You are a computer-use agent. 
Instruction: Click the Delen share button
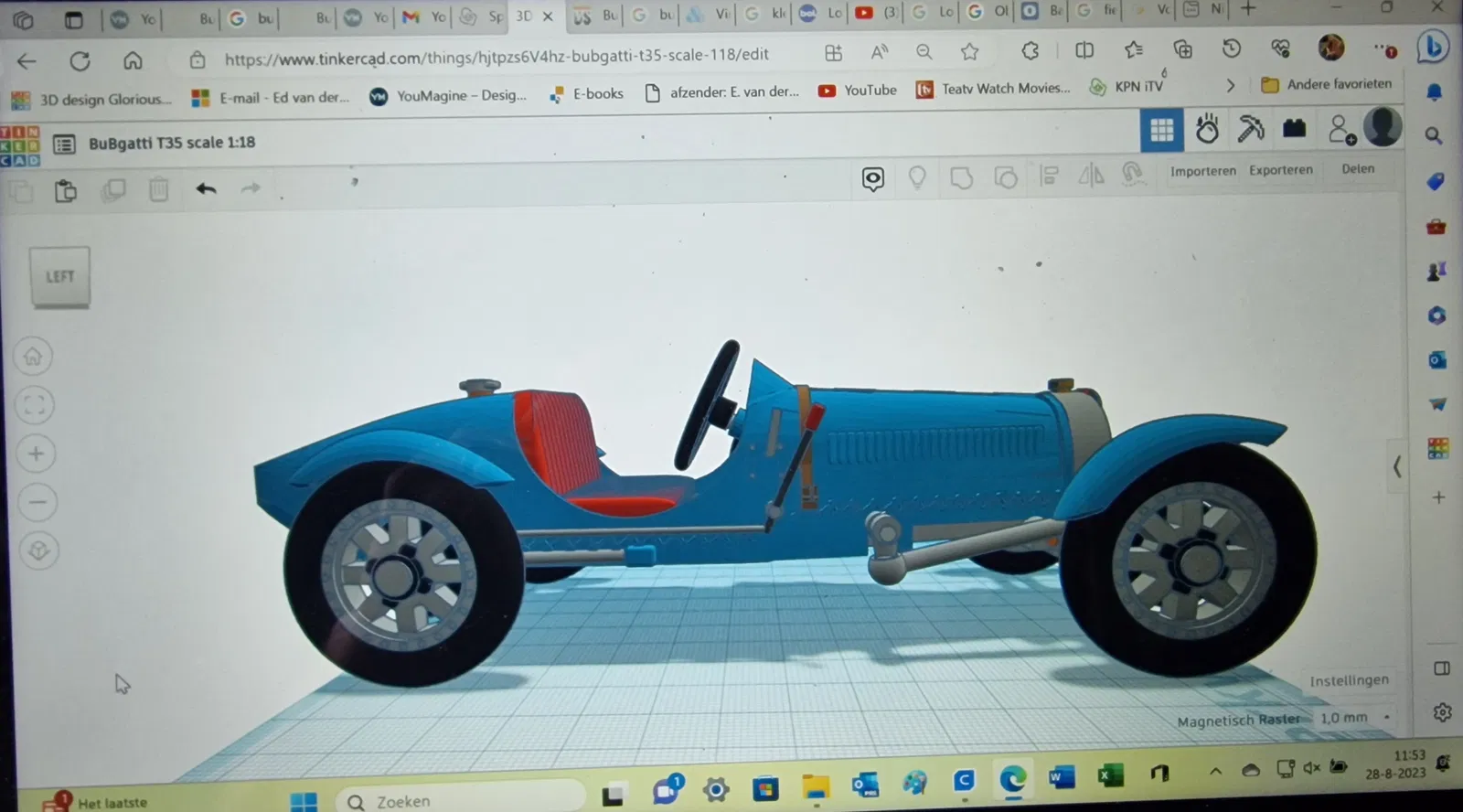tap(1358, 169)
